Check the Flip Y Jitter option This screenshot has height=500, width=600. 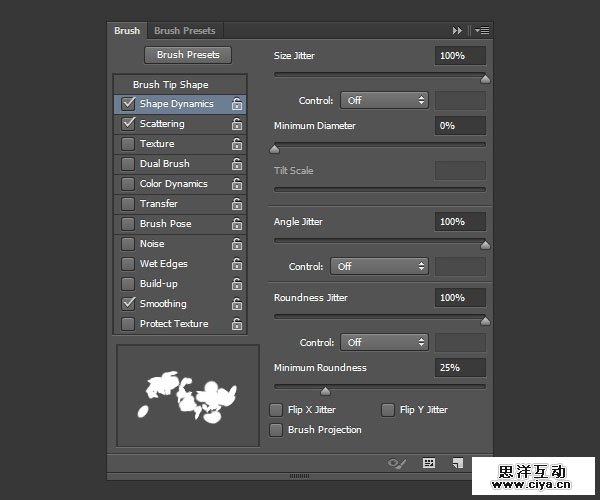click(388, 410)
